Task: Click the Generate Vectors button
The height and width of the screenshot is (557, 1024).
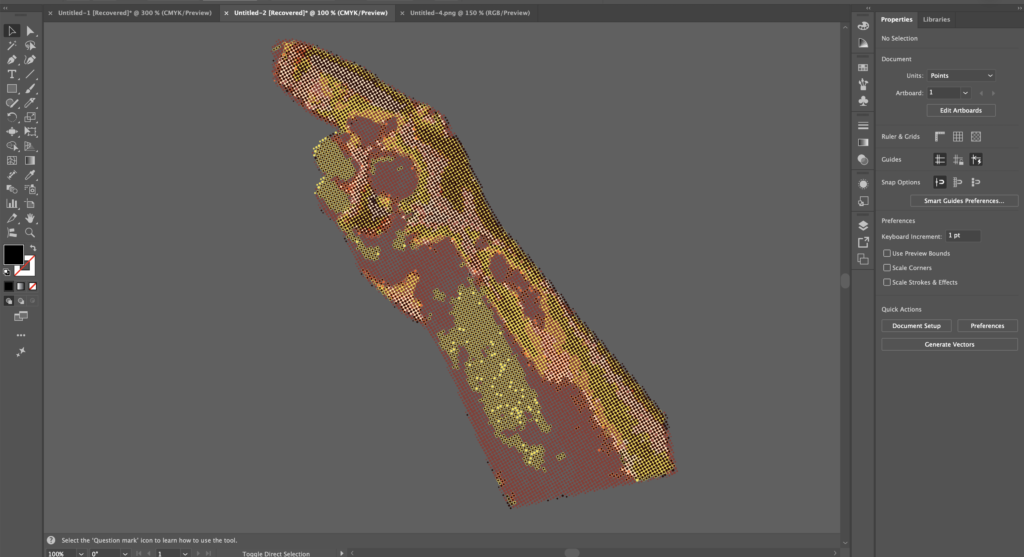Action: (949, 344)
